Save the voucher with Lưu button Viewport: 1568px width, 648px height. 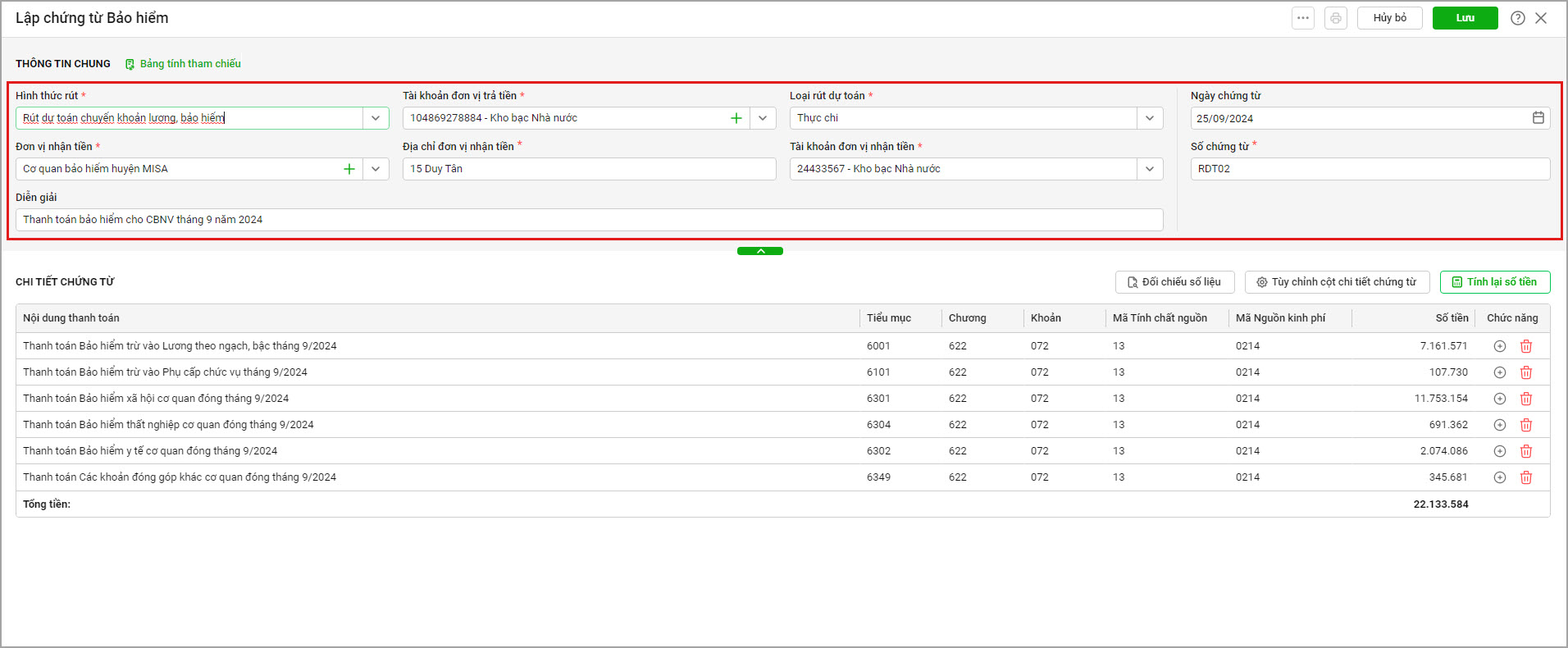(x=1465, y=18)
